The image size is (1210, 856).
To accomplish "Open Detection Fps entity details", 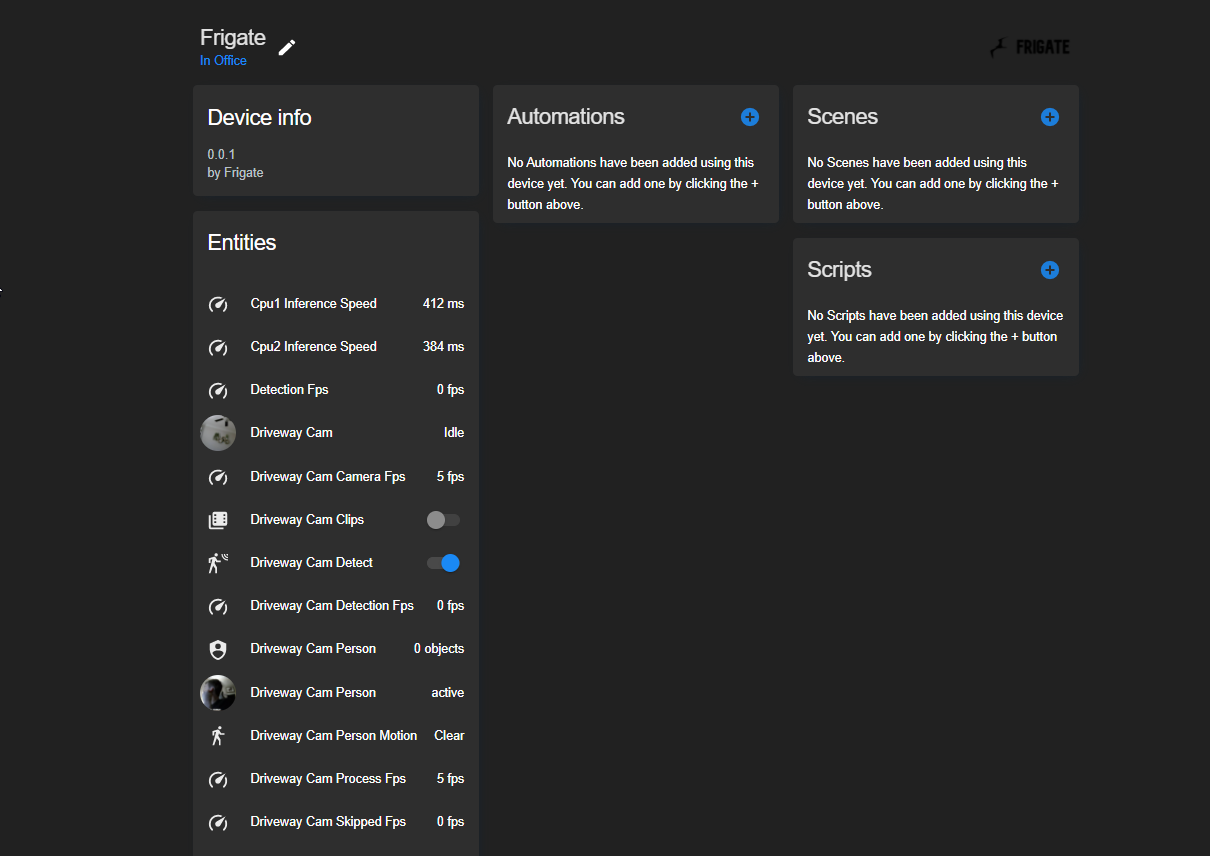I will click(x=289, y=390).
